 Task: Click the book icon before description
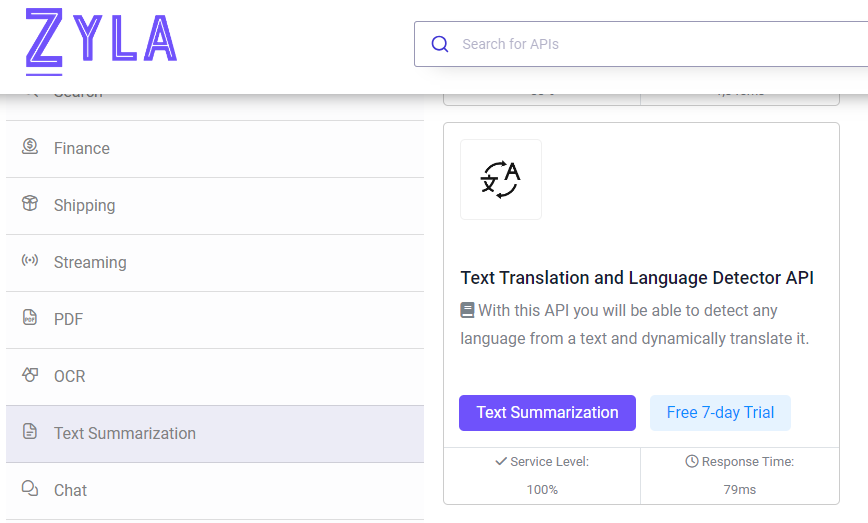click(x=467, y=310)
